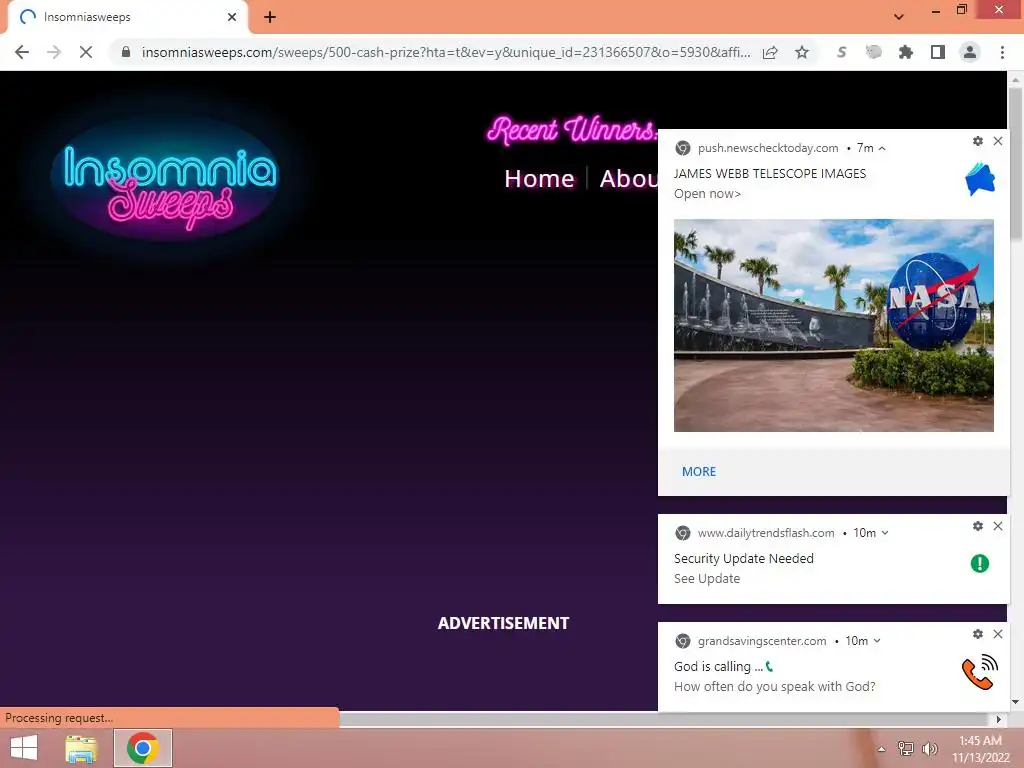Close the Insomniasweeps tab
Screen dimensions: 1024x768
click(x=232, y=17)
